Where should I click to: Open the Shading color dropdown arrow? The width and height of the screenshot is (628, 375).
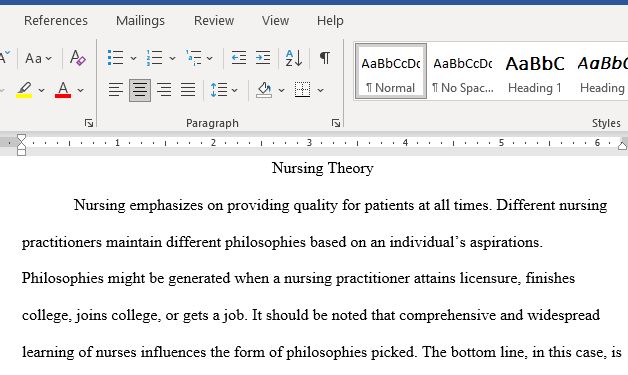click(282, 91)
